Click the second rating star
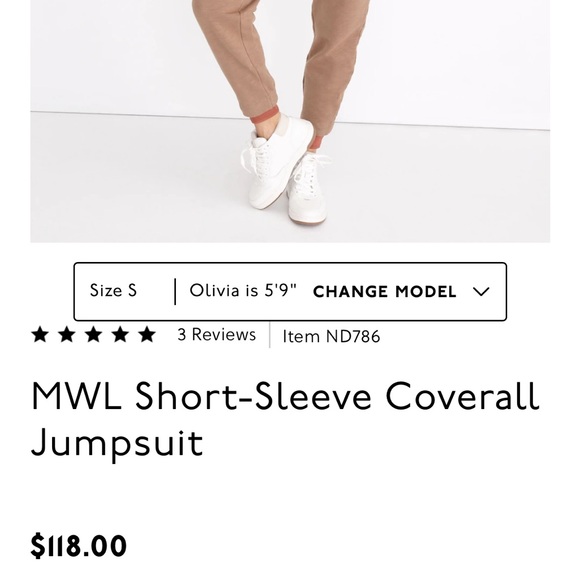The width and height of the screenshot is (580, 580). (x=67, y=334)
